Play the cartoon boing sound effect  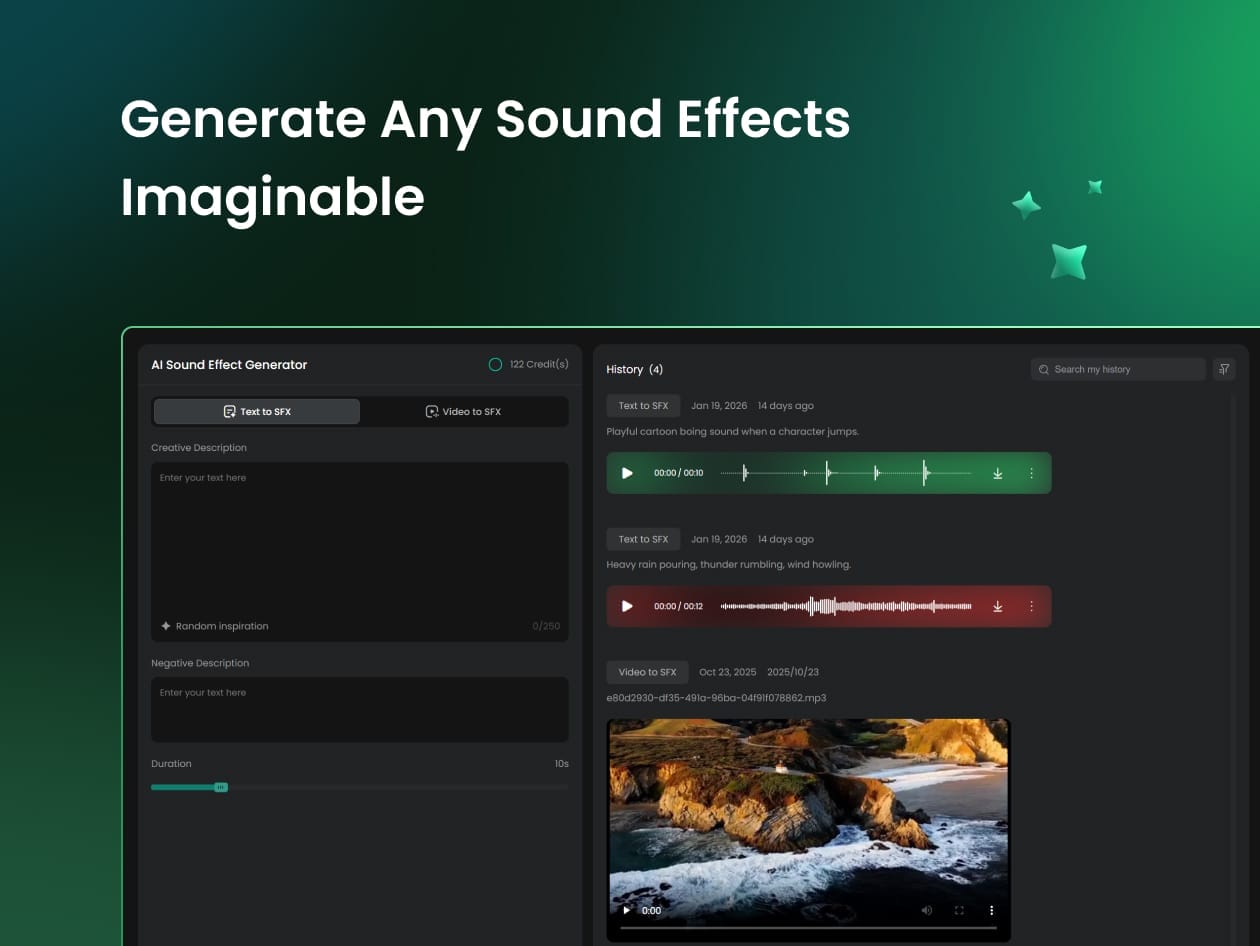point(627,473)
